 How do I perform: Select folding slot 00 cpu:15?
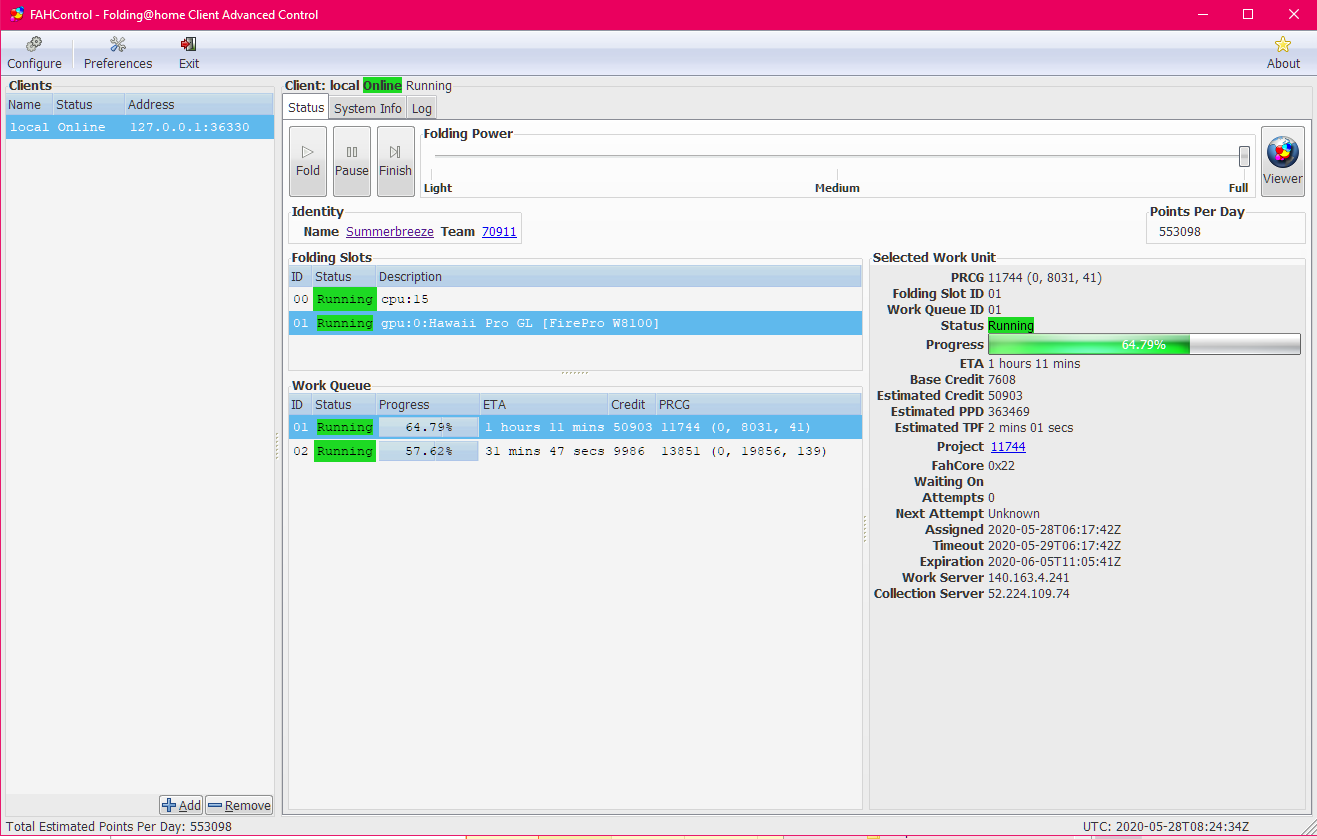[x=575, y=299]
